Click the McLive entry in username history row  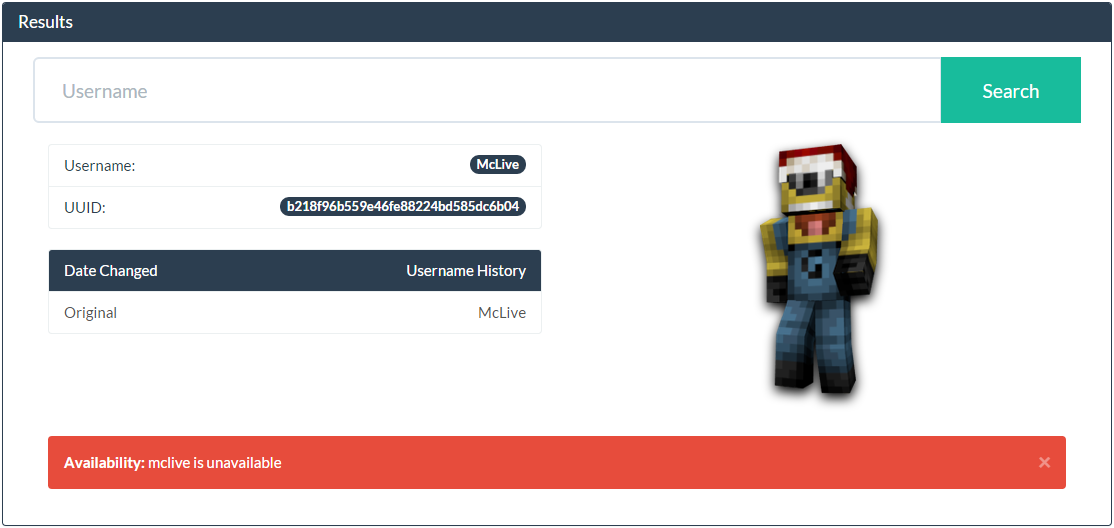point(502,313)
